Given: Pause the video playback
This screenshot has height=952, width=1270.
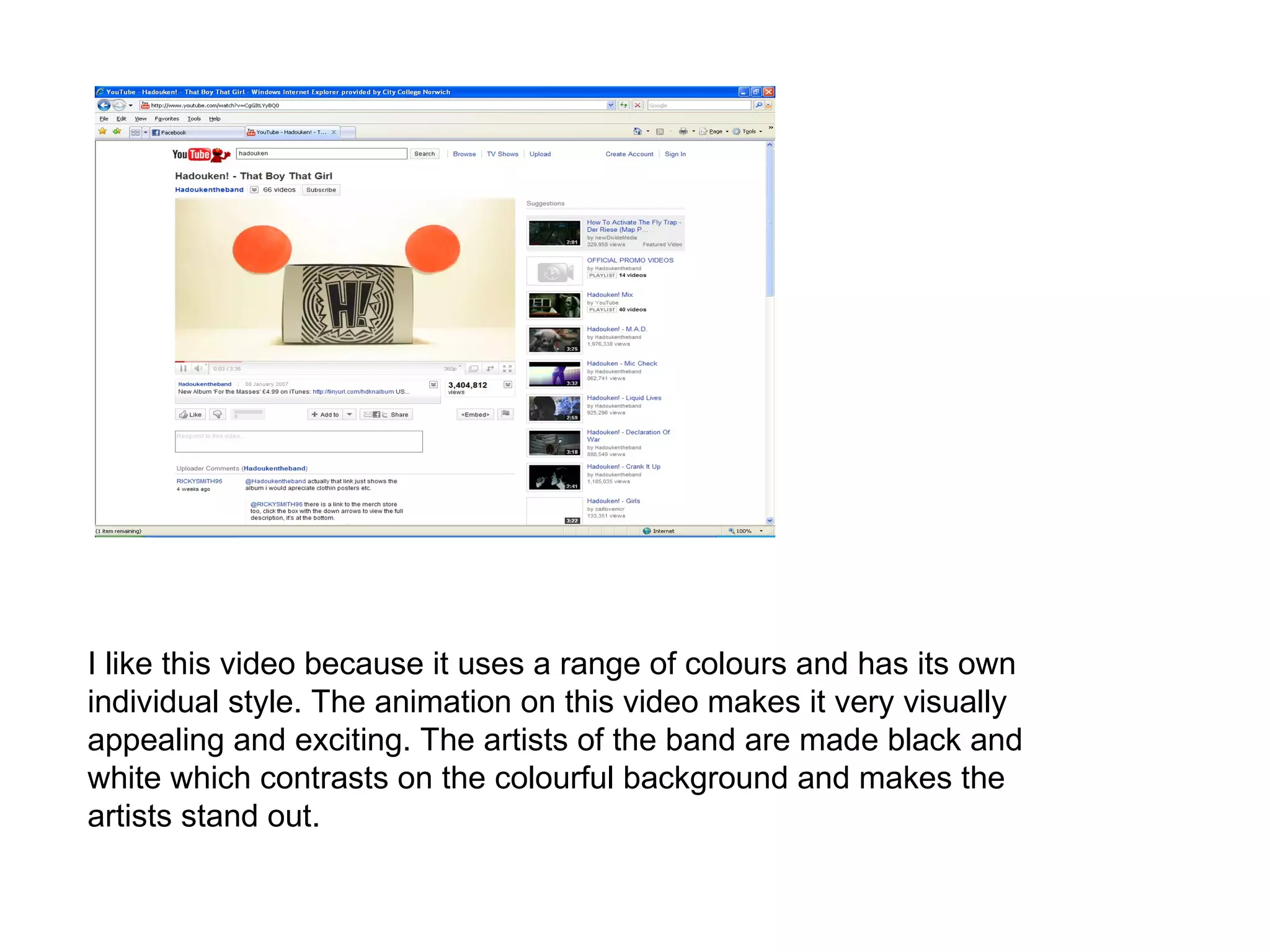Looking at the screenshot, I should pos(183,368).
